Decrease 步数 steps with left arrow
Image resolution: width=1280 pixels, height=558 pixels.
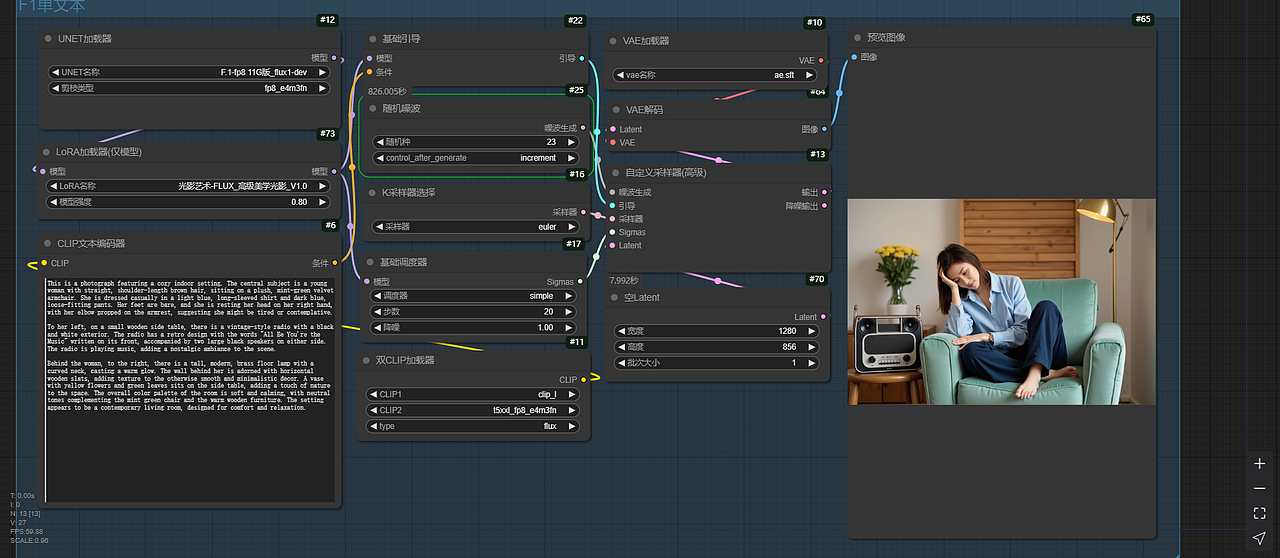coord(376,312)
